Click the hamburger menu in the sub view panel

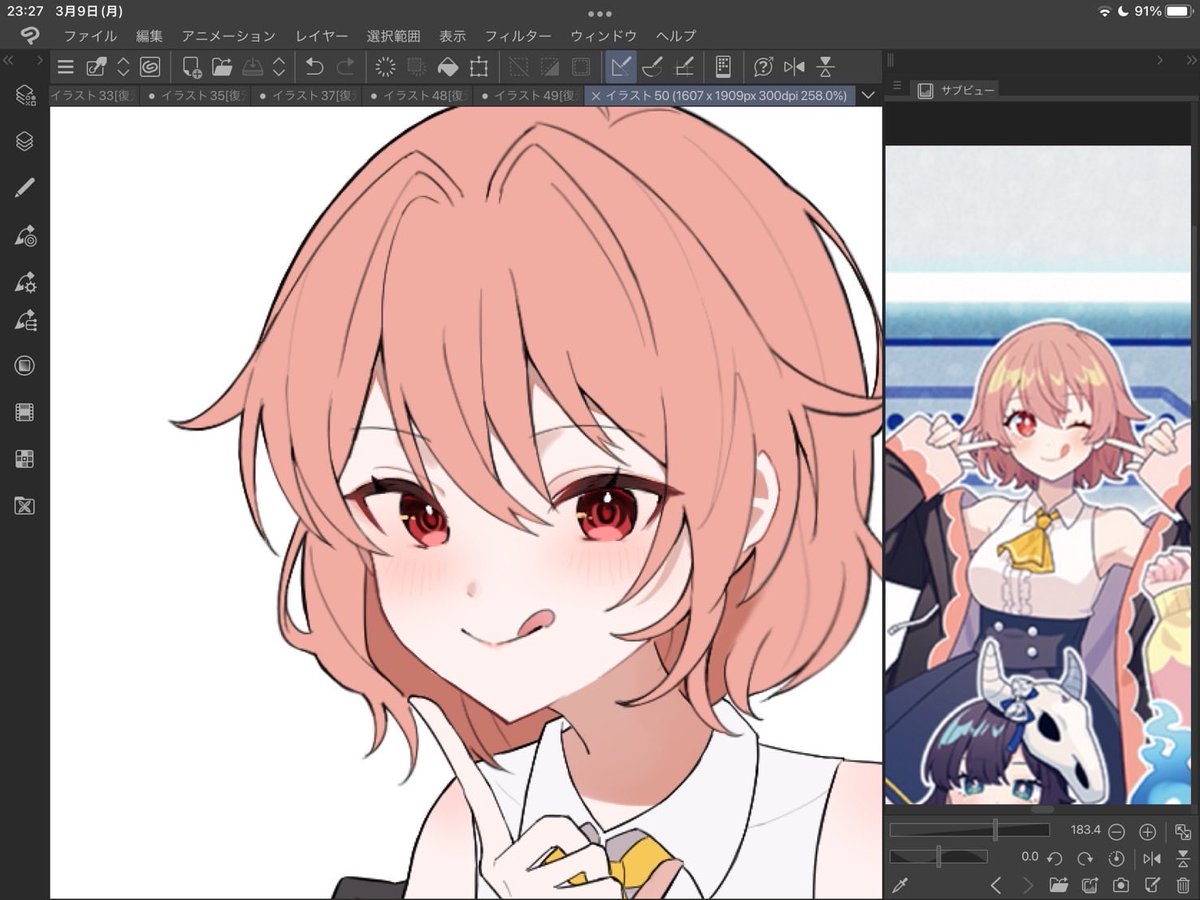tap(897, 88)
